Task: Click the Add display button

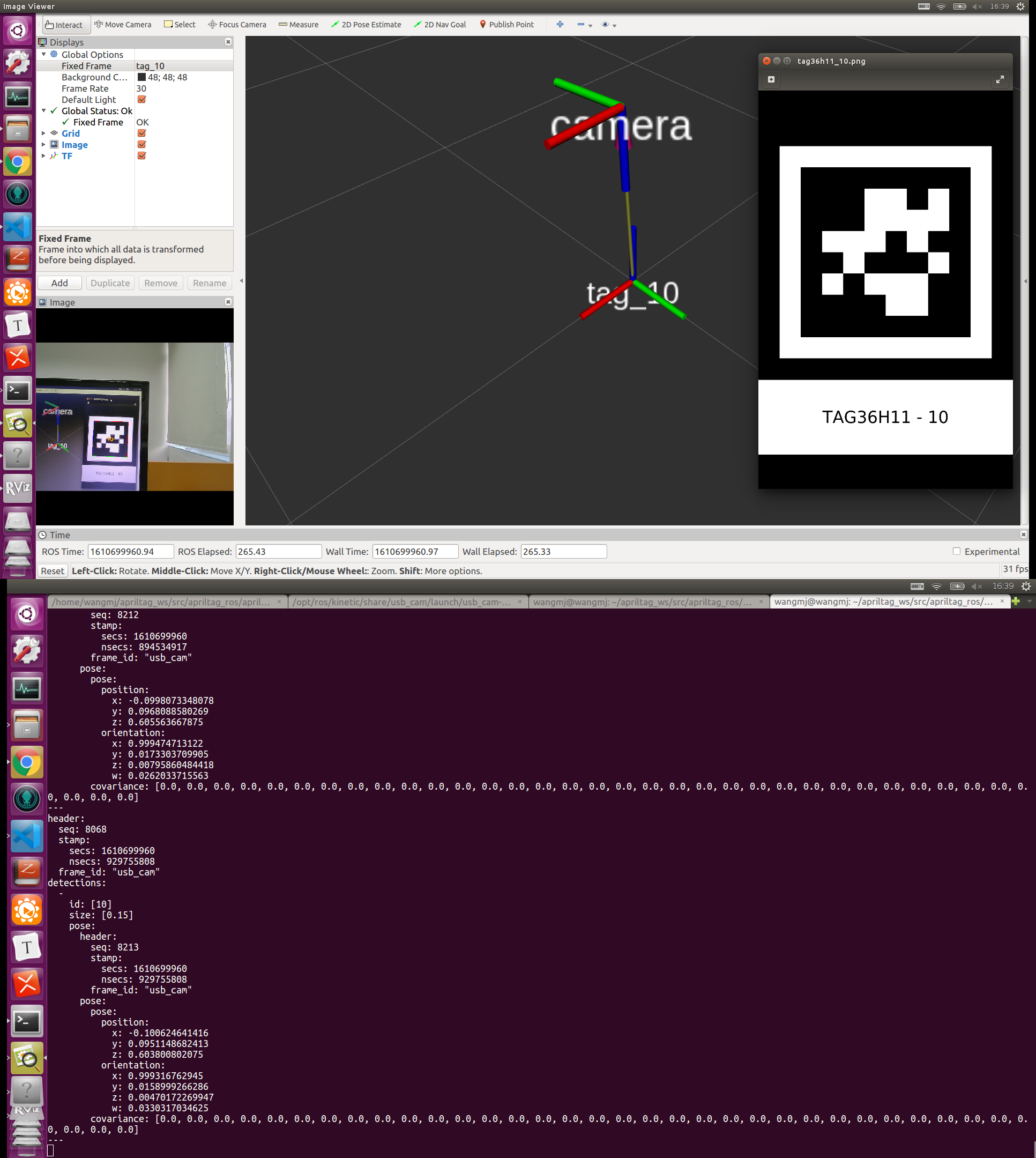Action: 59,283
